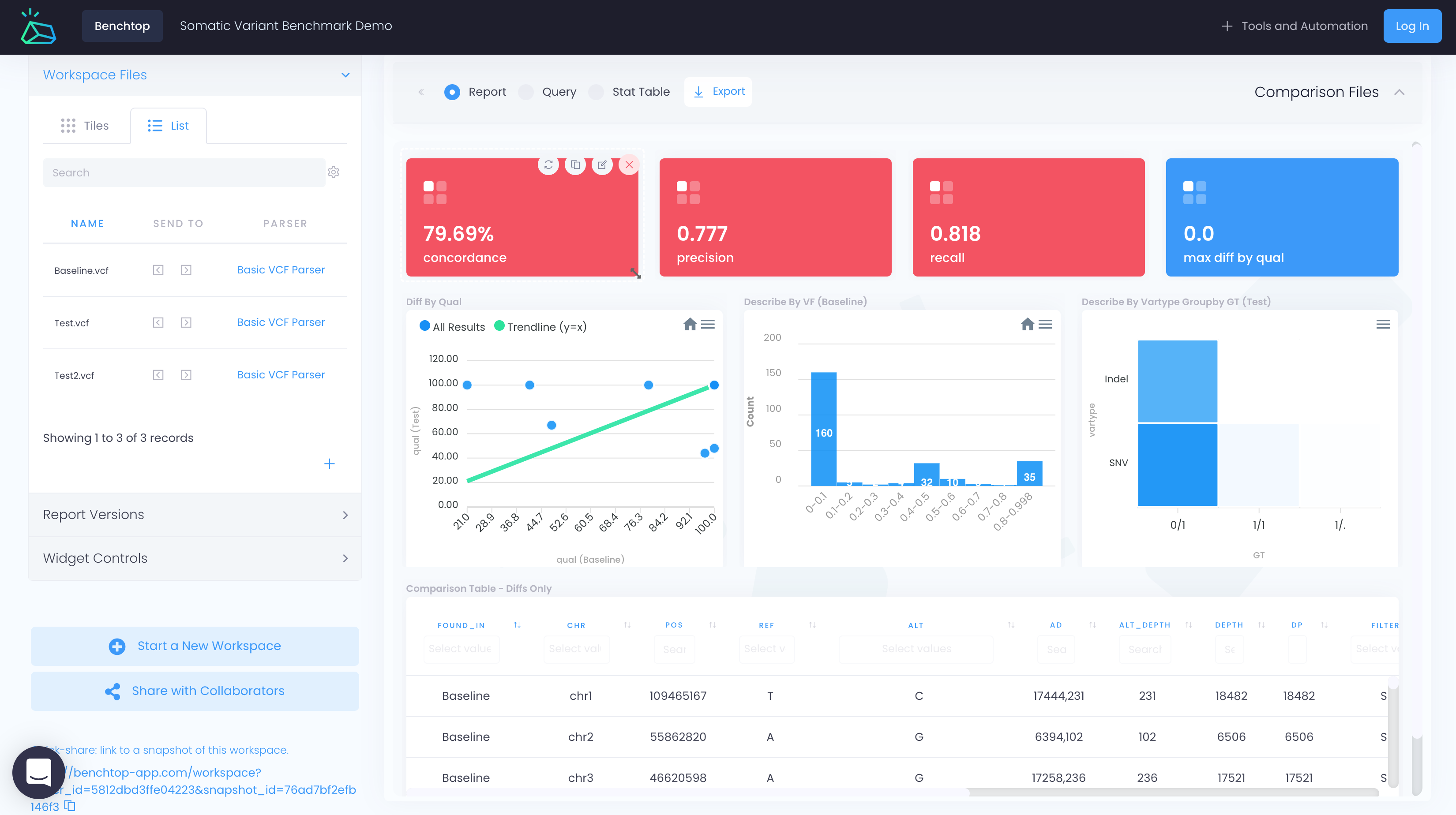The height and width of the screenshot is (815, 1456).
Task: Select the Stat Table radio button
Action: coord(596,91)
